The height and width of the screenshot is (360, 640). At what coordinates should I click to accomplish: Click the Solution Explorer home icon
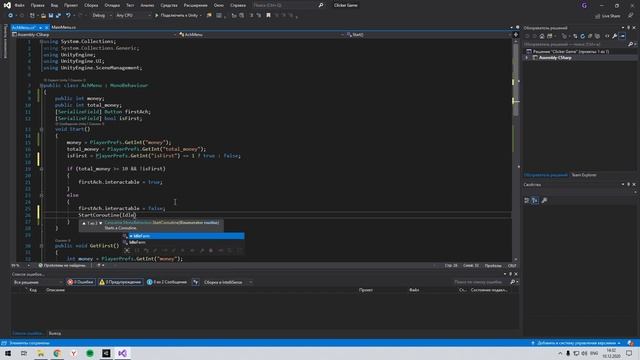click(542, 36)
